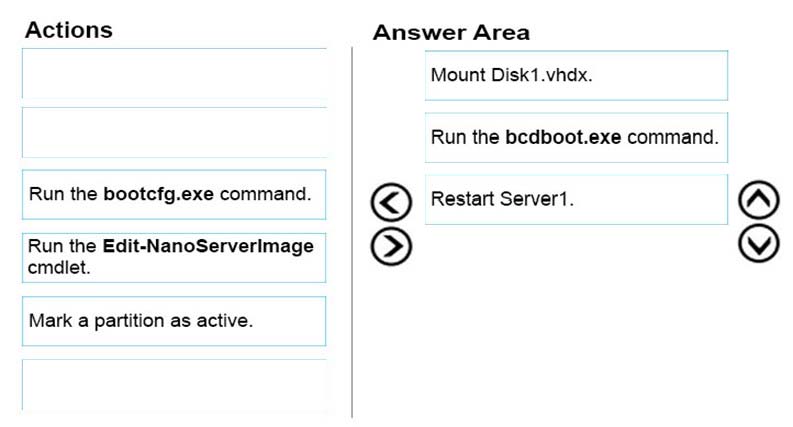Click the bold 'bootcfg.exe' text

pos(158,194)
